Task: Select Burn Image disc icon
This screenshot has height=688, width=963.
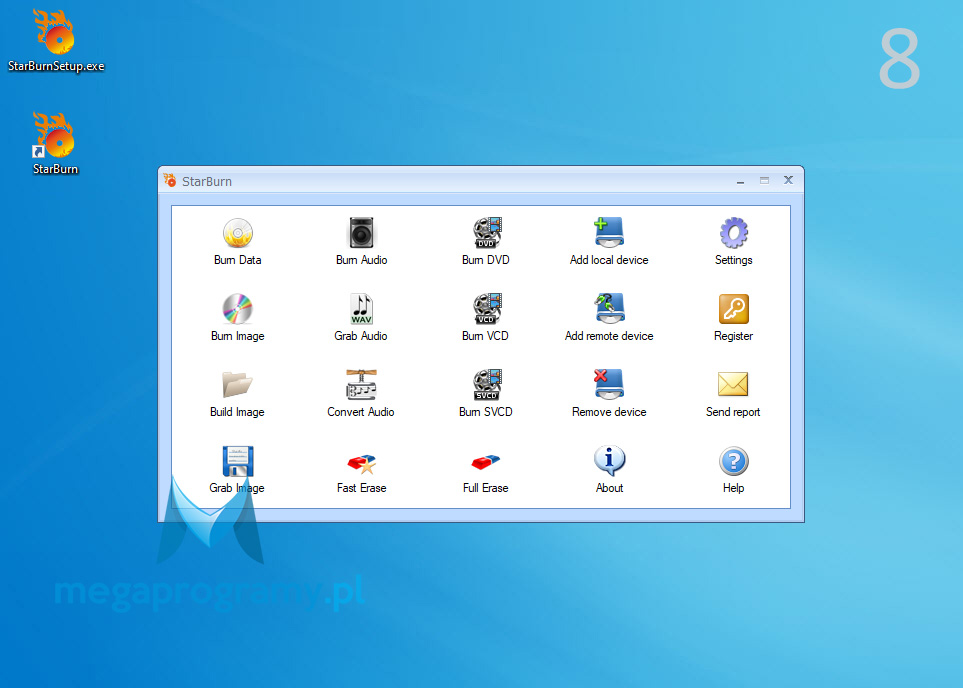Action: (238, 309)
